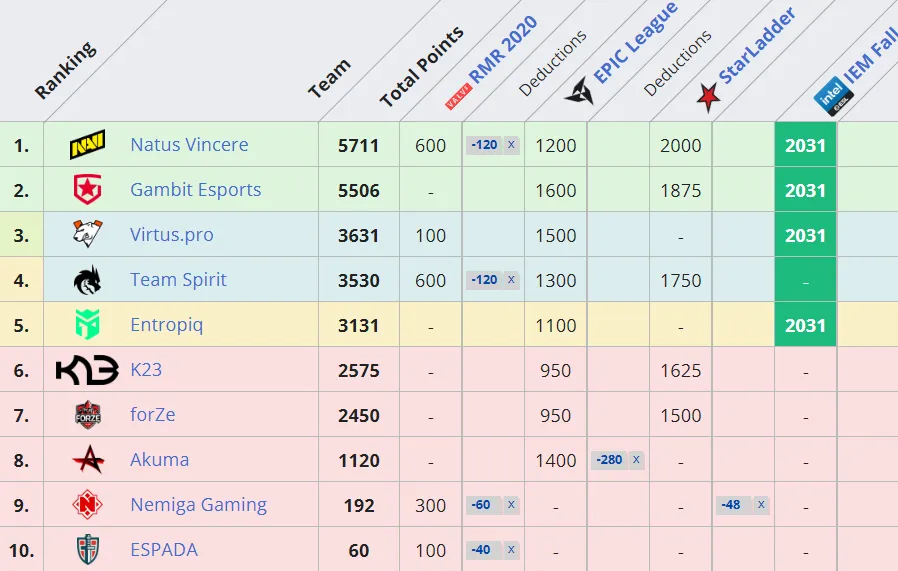Select Entropiq's total 3131
Image resolution: width=898 pixels, height=571 pixels.
coord(359,325)
